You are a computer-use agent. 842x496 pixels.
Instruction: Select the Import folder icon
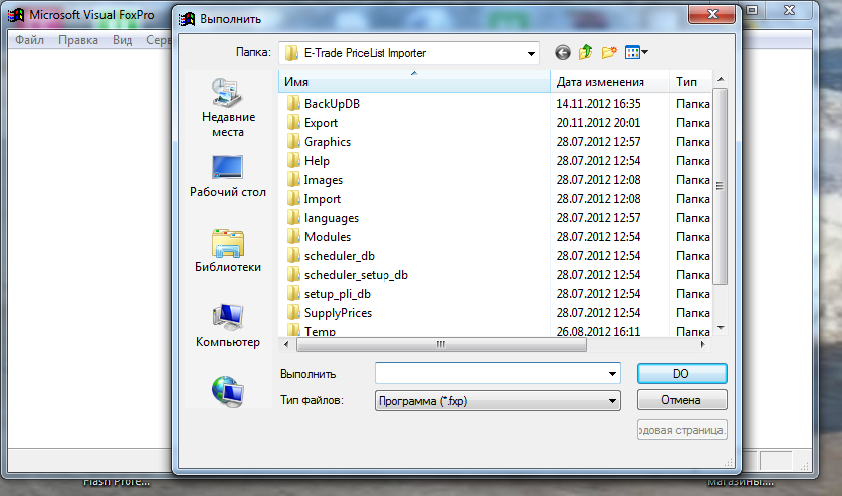293,199
